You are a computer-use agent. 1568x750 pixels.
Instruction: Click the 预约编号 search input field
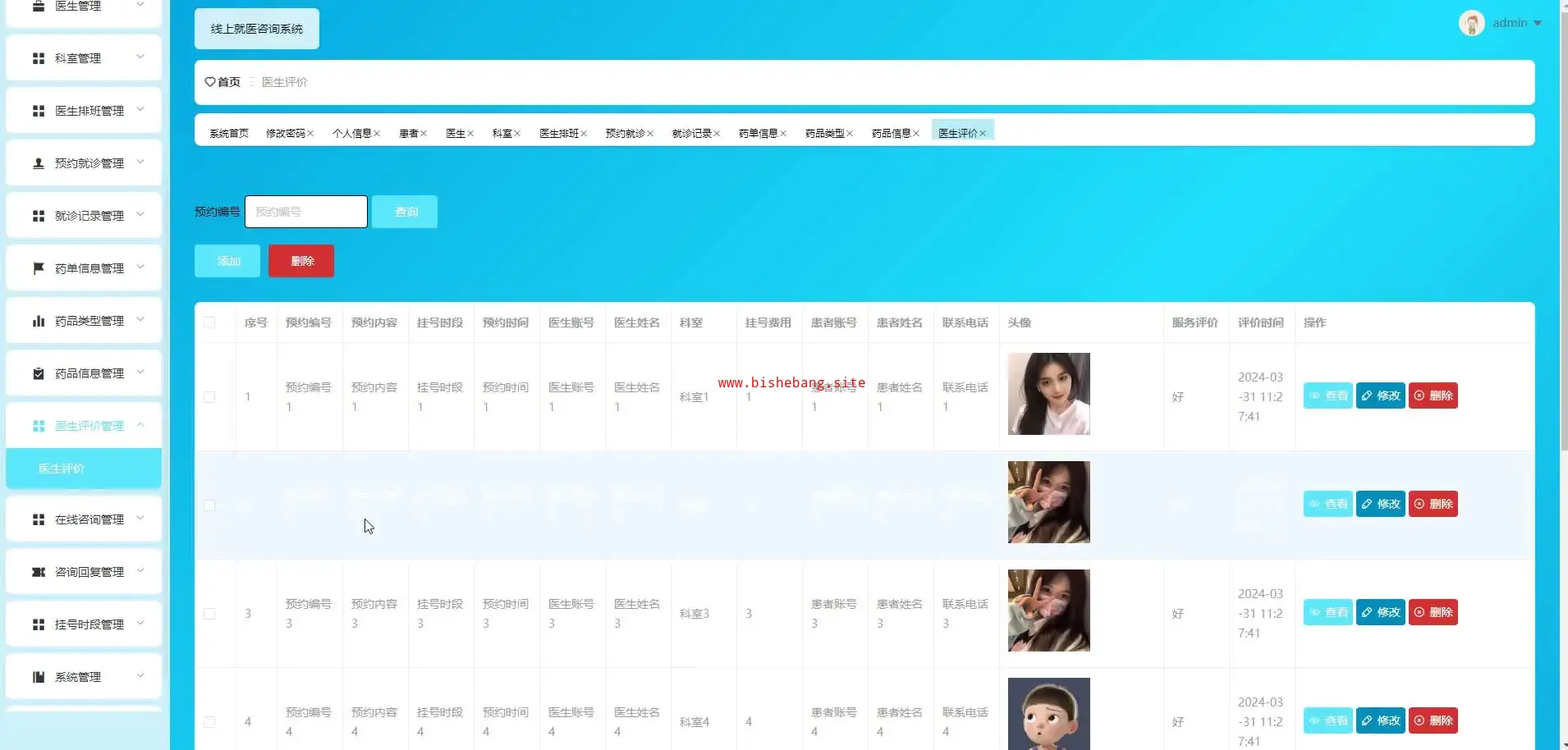(306, 212)
